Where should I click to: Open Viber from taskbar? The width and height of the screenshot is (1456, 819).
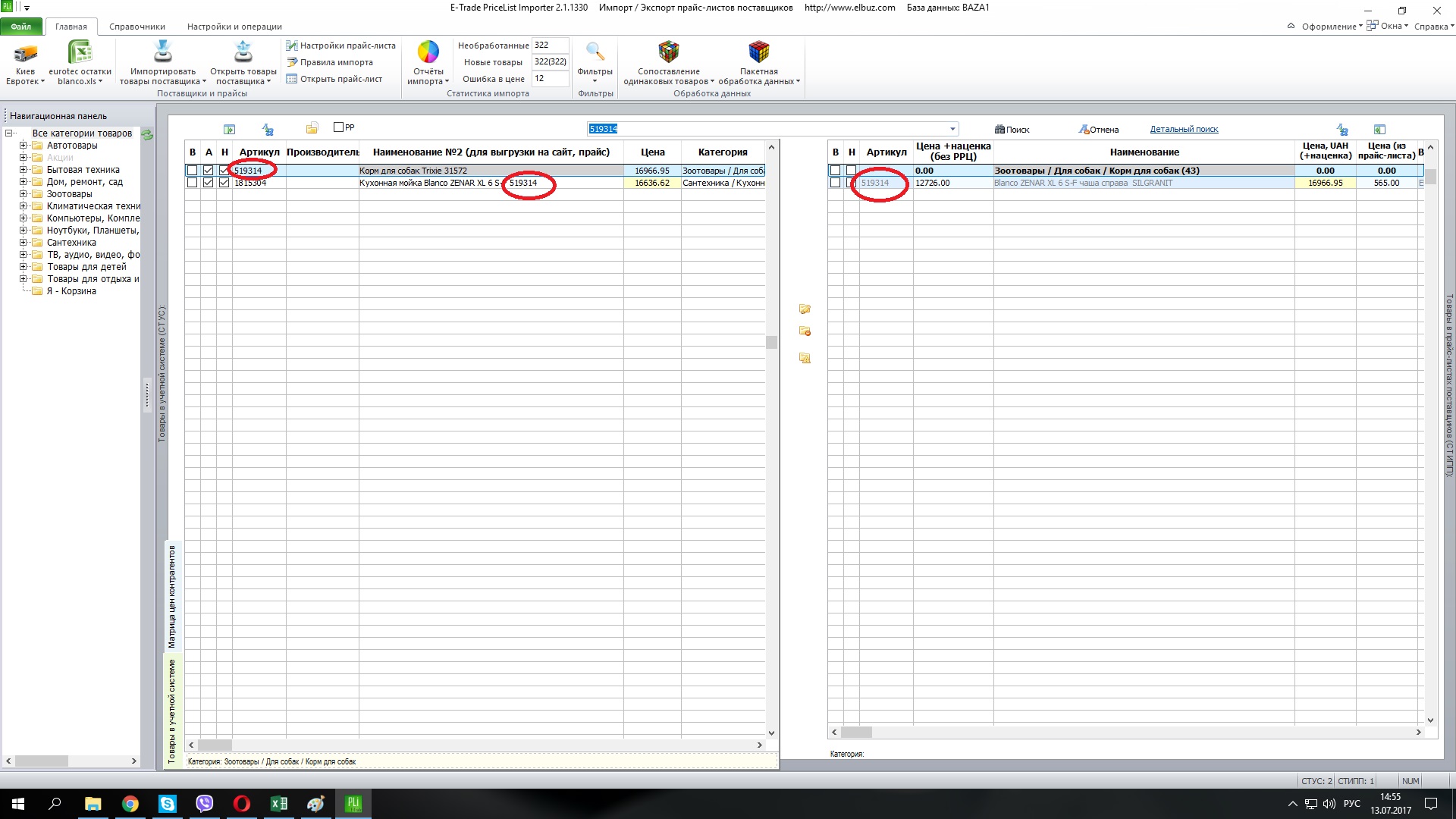click(x=205, y=804)
